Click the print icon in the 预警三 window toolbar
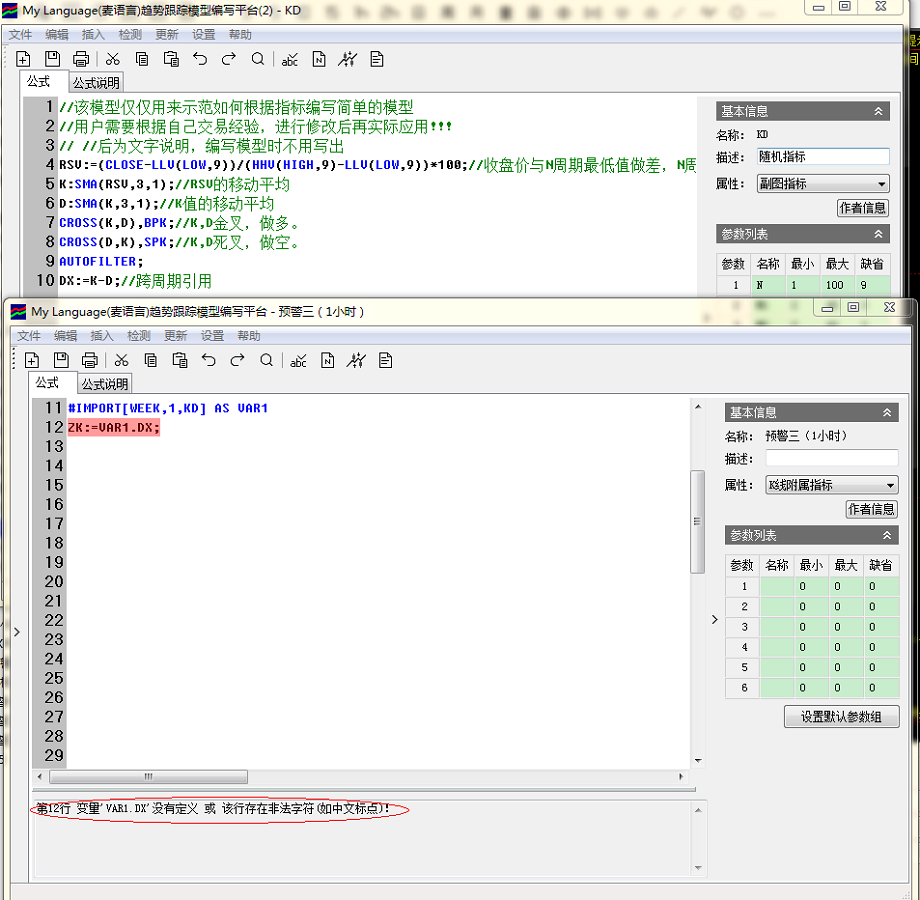Image resolution: width=920 pixels, height=900 pixels. click(x=90, y=360)
